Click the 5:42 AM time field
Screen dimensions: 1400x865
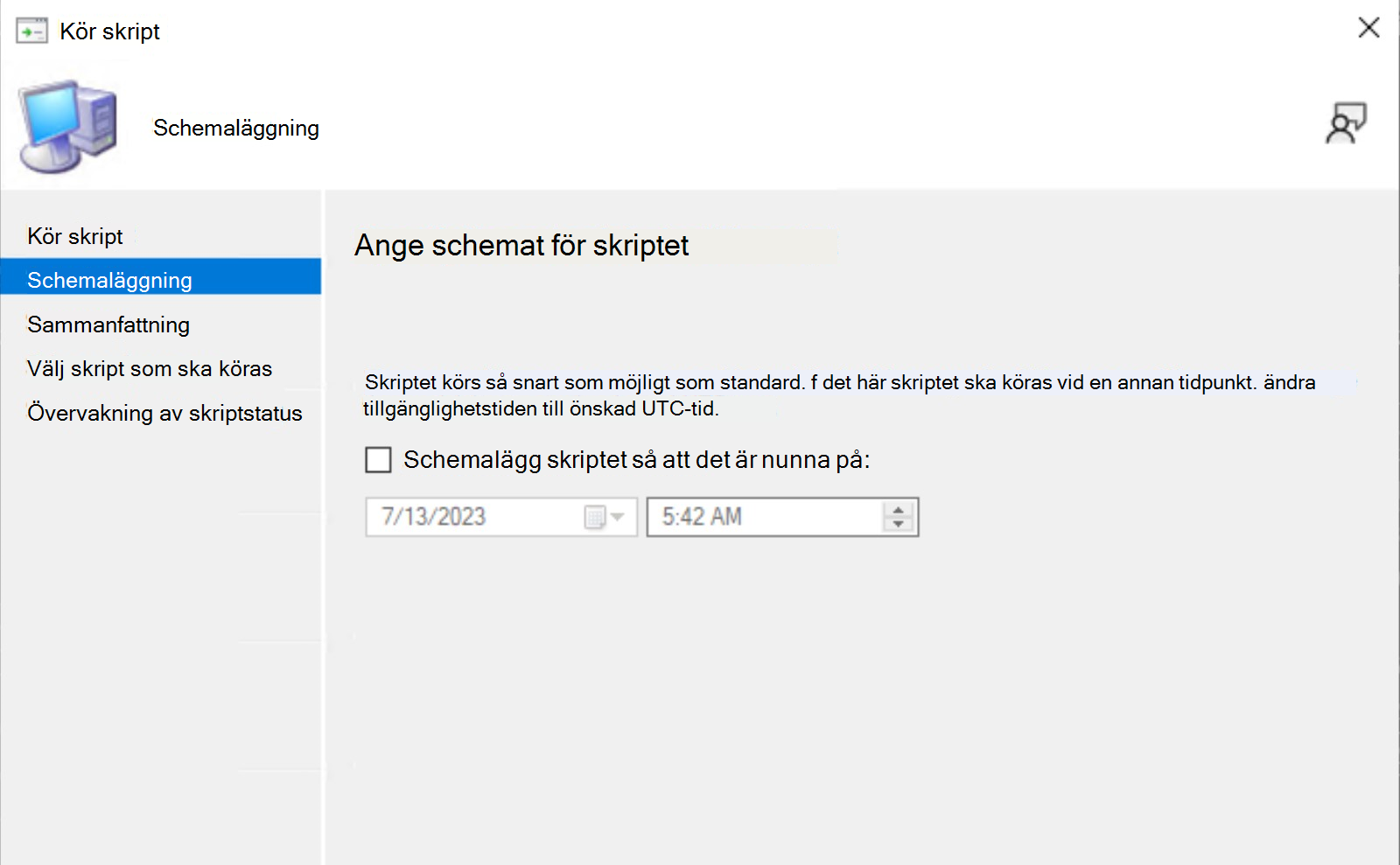(x=782, y=517)
